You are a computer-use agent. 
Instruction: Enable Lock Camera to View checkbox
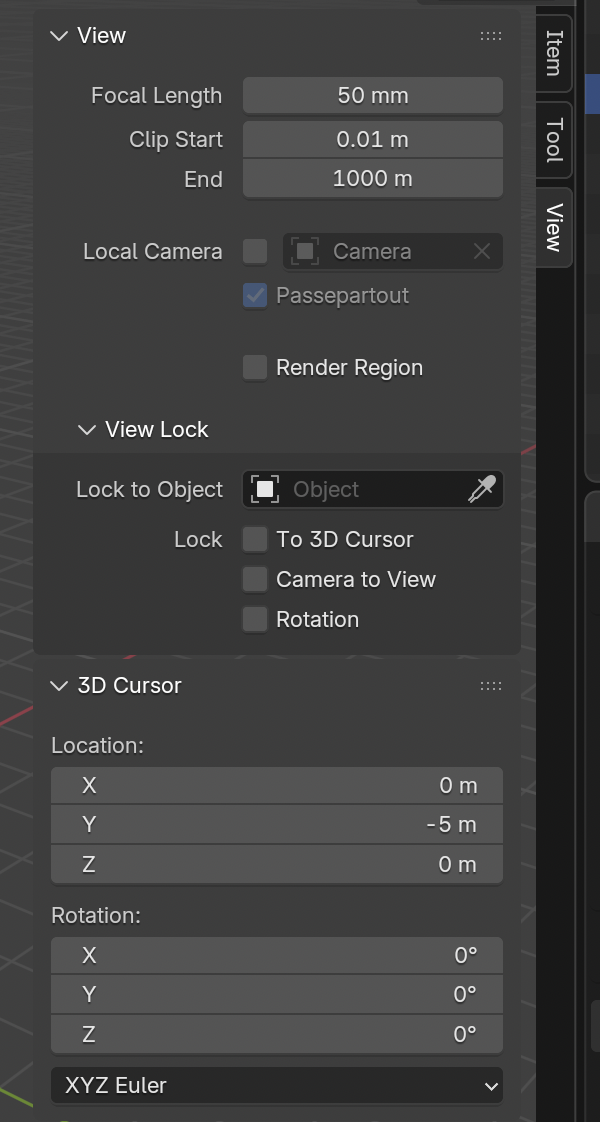click(x=256, y=580)
